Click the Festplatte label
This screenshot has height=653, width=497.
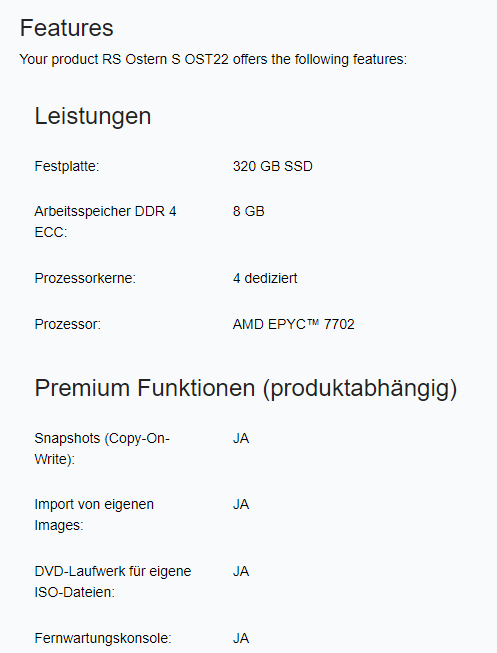67,166
